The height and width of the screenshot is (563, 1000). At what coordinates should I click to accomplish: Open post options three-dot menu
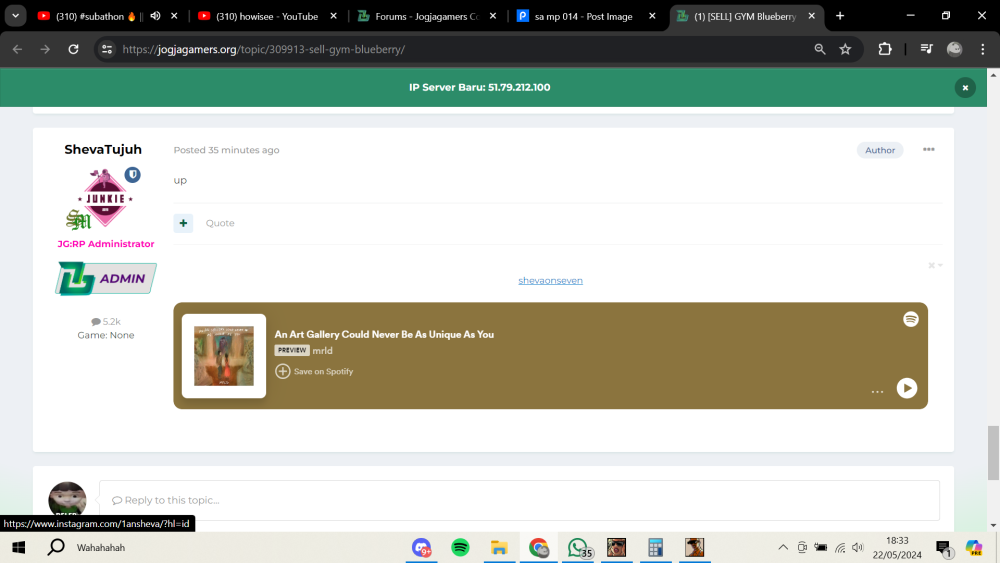point(929,149)
